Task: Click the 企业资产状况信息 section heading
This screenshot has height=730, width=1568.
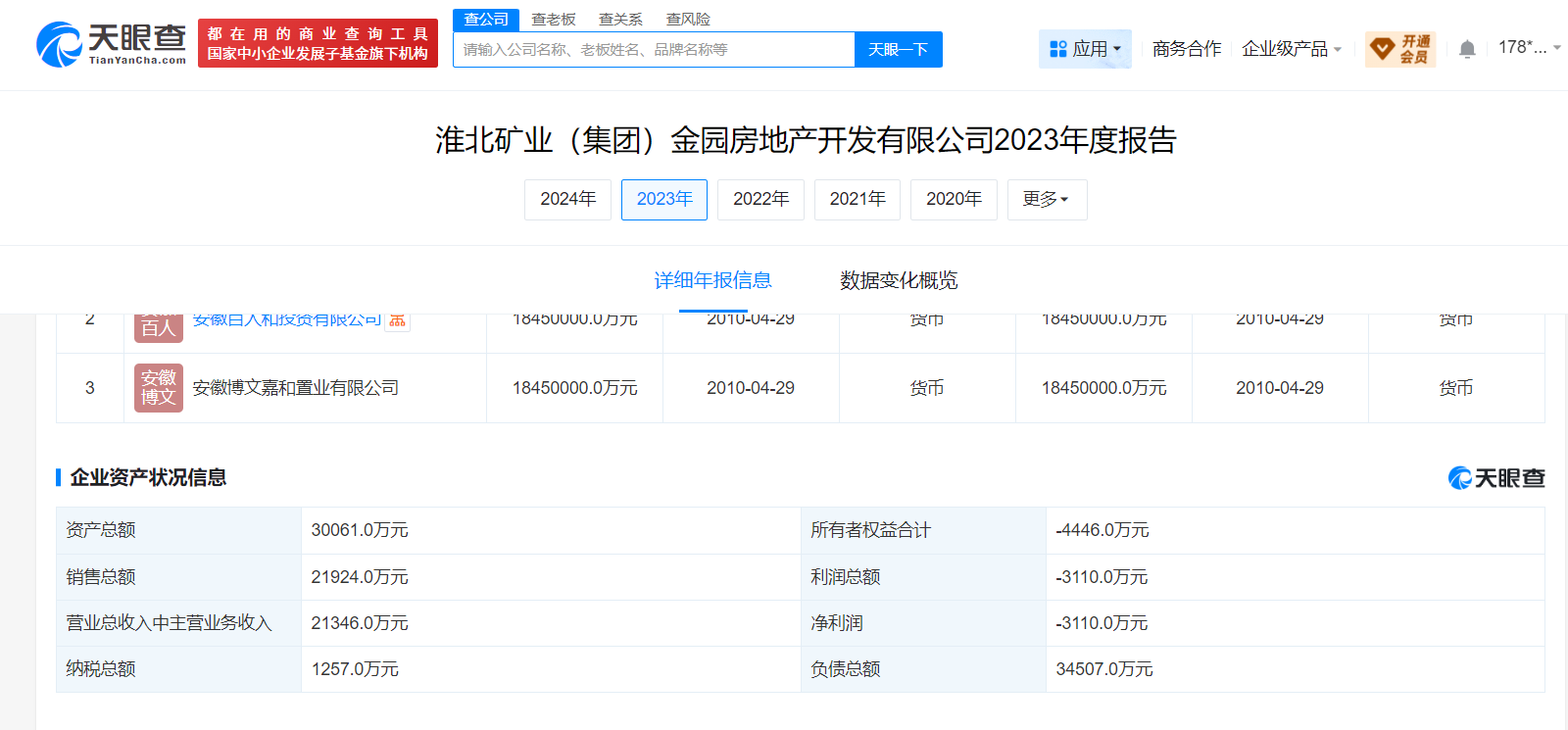Action: click(148, 477)
